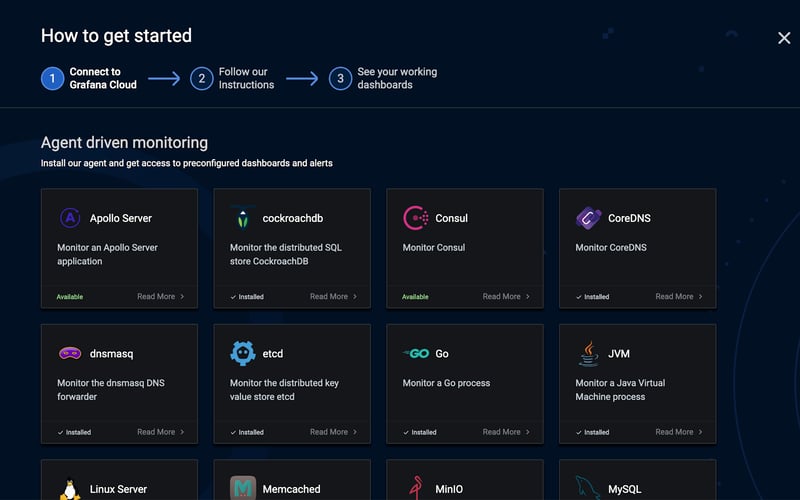Click Monitor a Go process description
Screen dimensions: 800x500
click(446, 383)
